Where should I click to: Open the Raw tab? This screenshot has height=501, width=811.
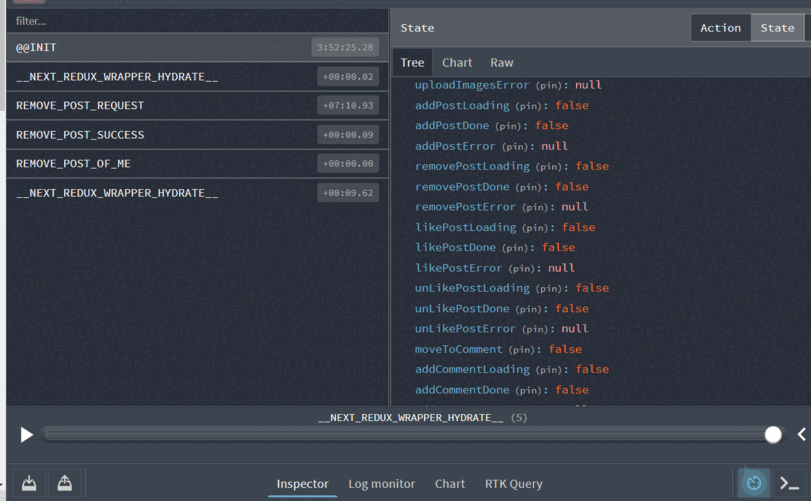click(x=502, y=62)
